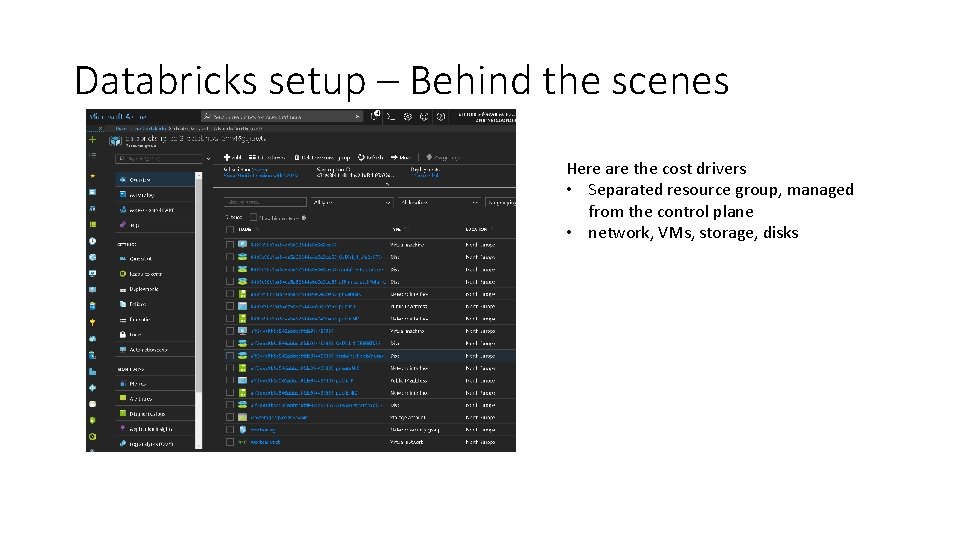This screenshot has height=540, width=960.
Task: Click Delete resource group in toolbar
Action: click(322, 157)
